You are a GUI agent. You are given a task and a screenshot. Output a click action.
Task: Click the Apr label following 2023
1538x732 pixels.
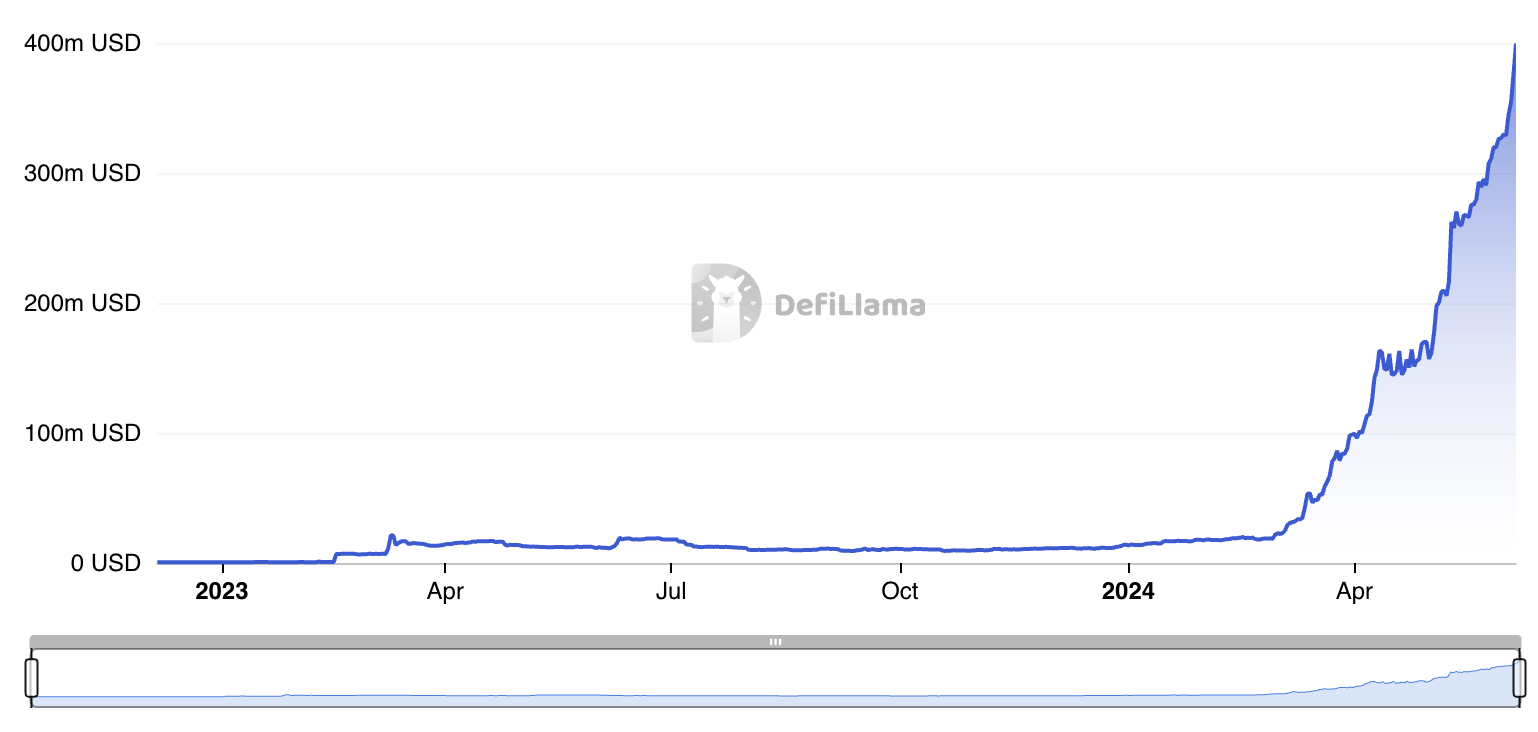445,592
